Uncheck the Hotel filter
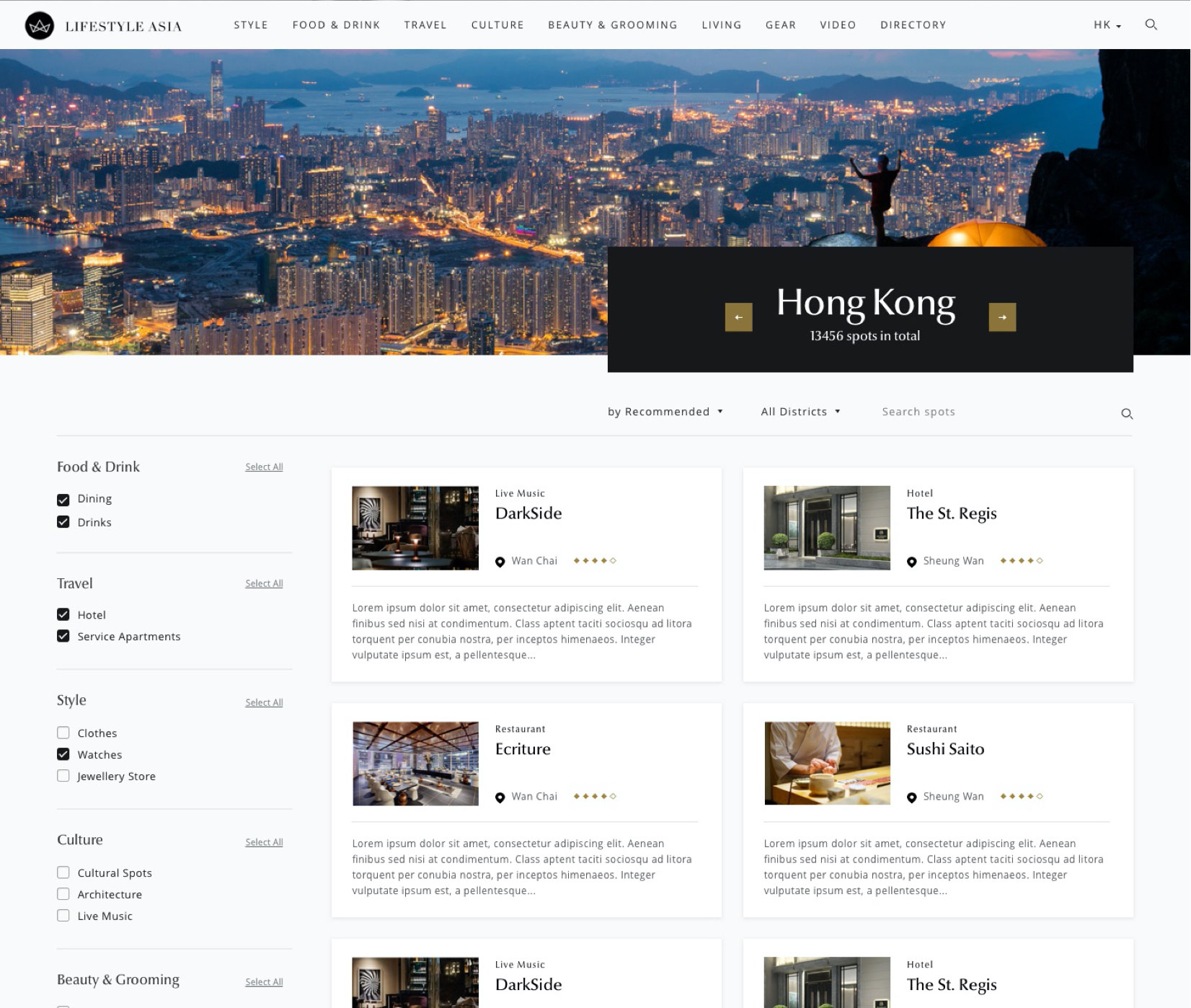 tap(63, 614)
